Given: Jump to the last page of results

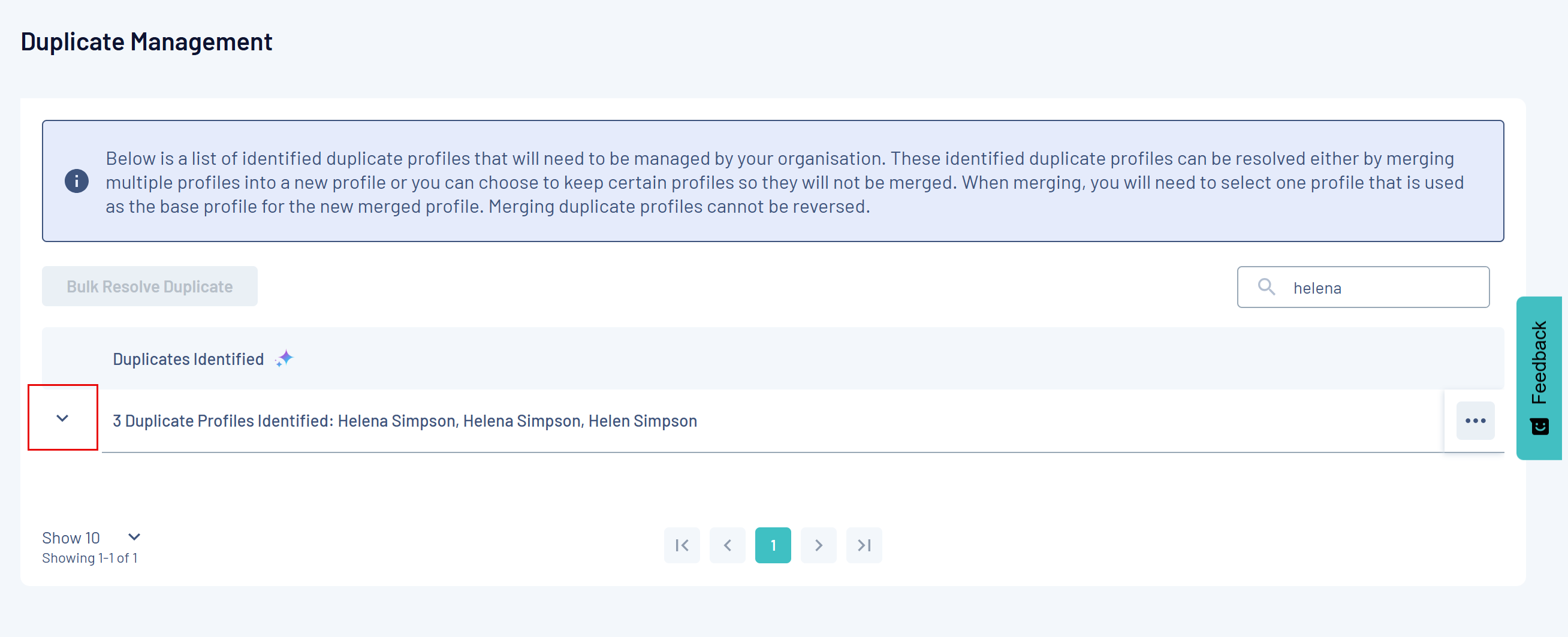Looking at the screenshot, I should [864, 545].
